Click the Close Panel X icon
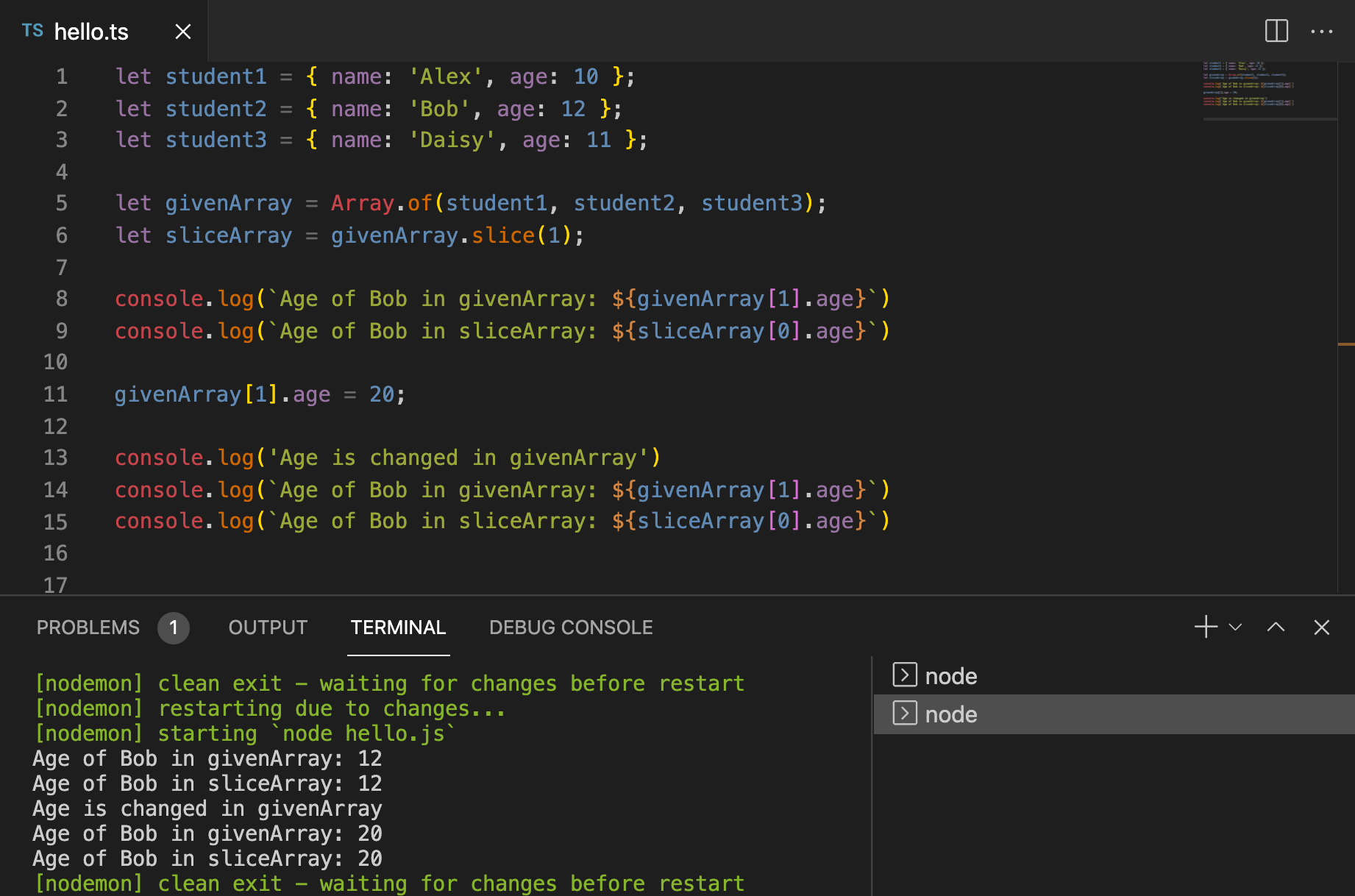 pyautogui.click(x=1321, y=627)
